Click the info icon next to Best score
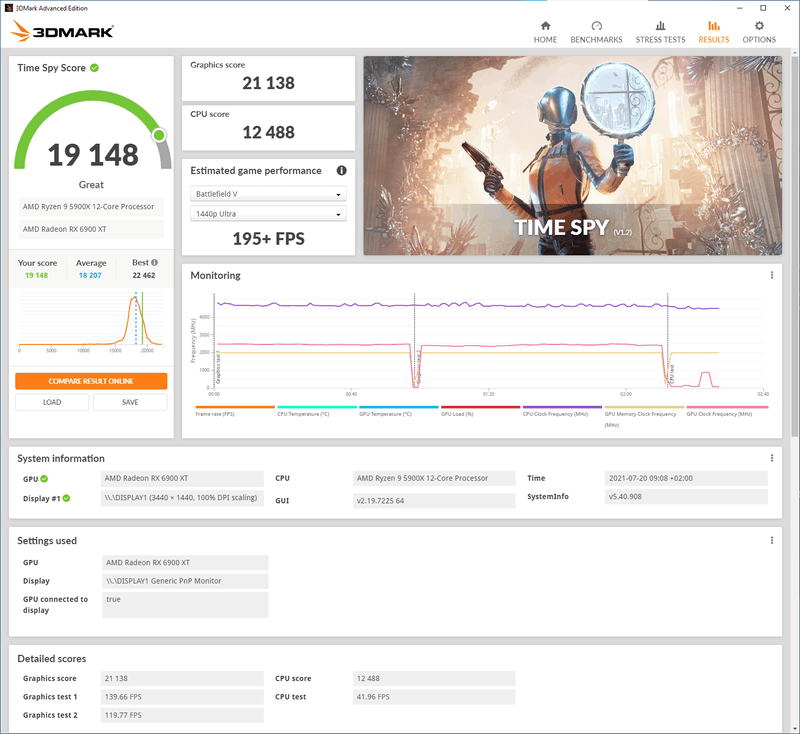 (x=154, y=263)
